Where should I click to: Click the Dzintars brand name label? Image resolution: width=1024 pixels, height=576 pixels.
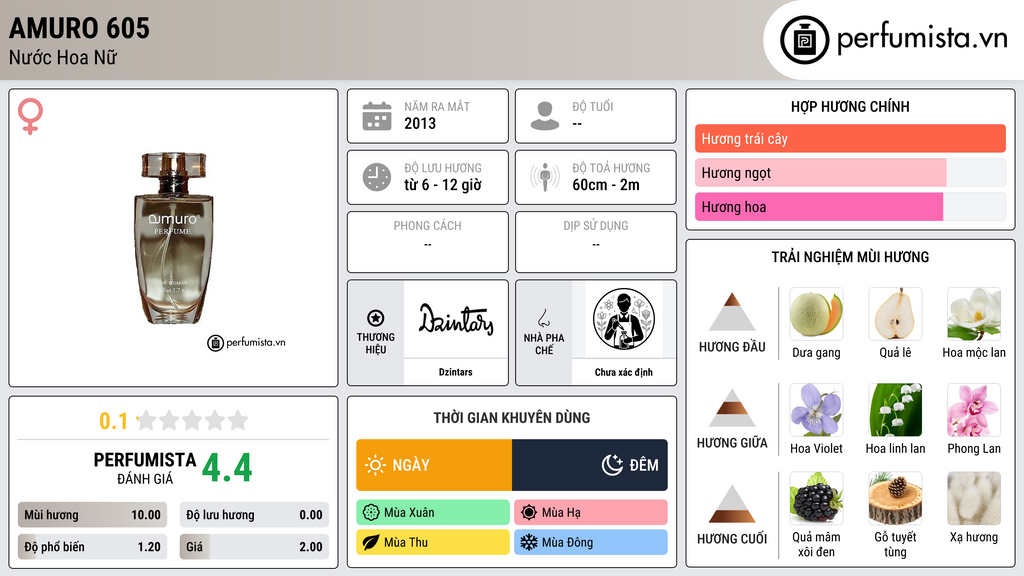(455, 372)
